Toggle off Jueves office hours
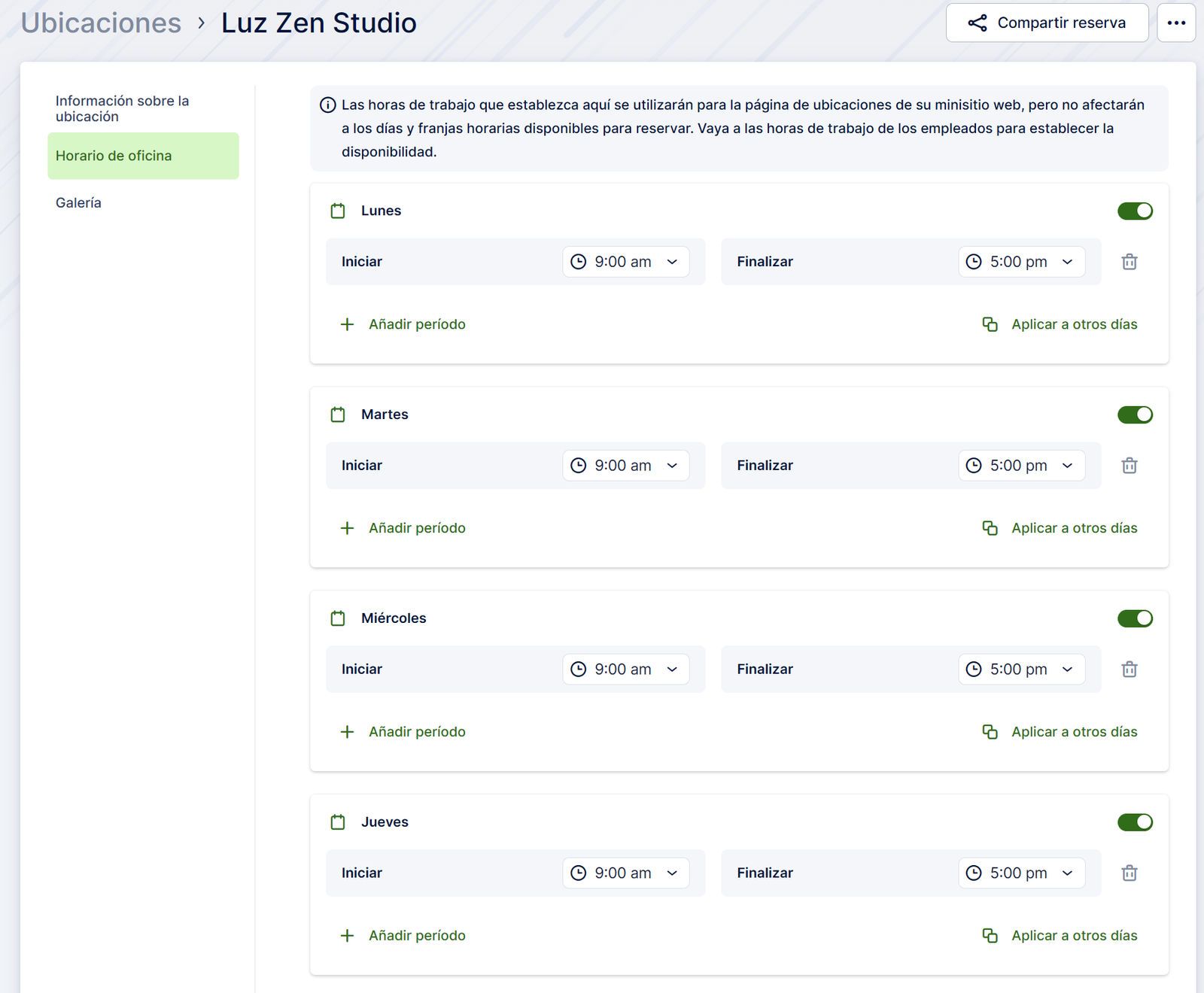1204x993 pixels. (x=1135, y=822)
